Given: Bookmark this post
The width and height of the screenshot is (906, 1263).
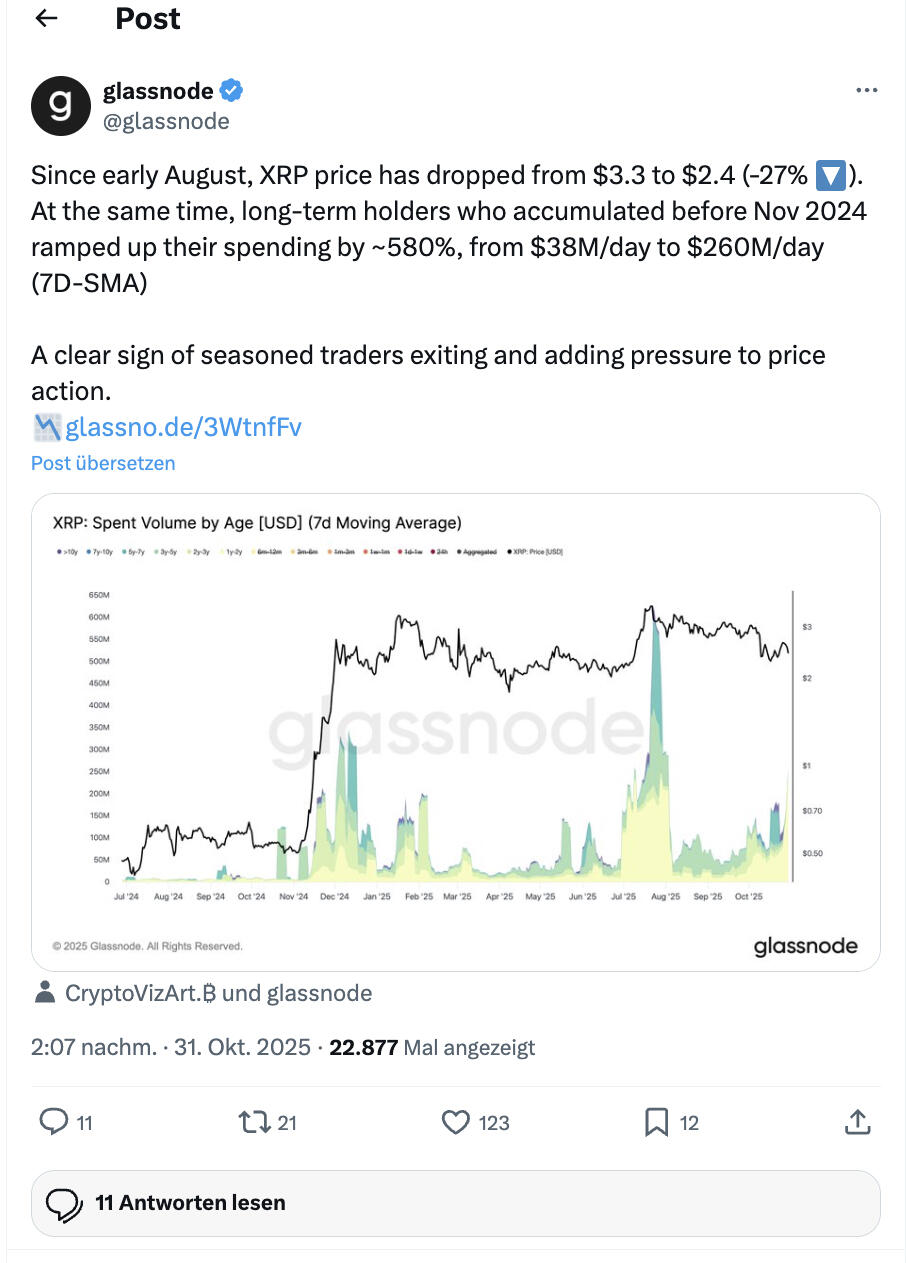Looking at the screenshot, I should pos(656,1123).
